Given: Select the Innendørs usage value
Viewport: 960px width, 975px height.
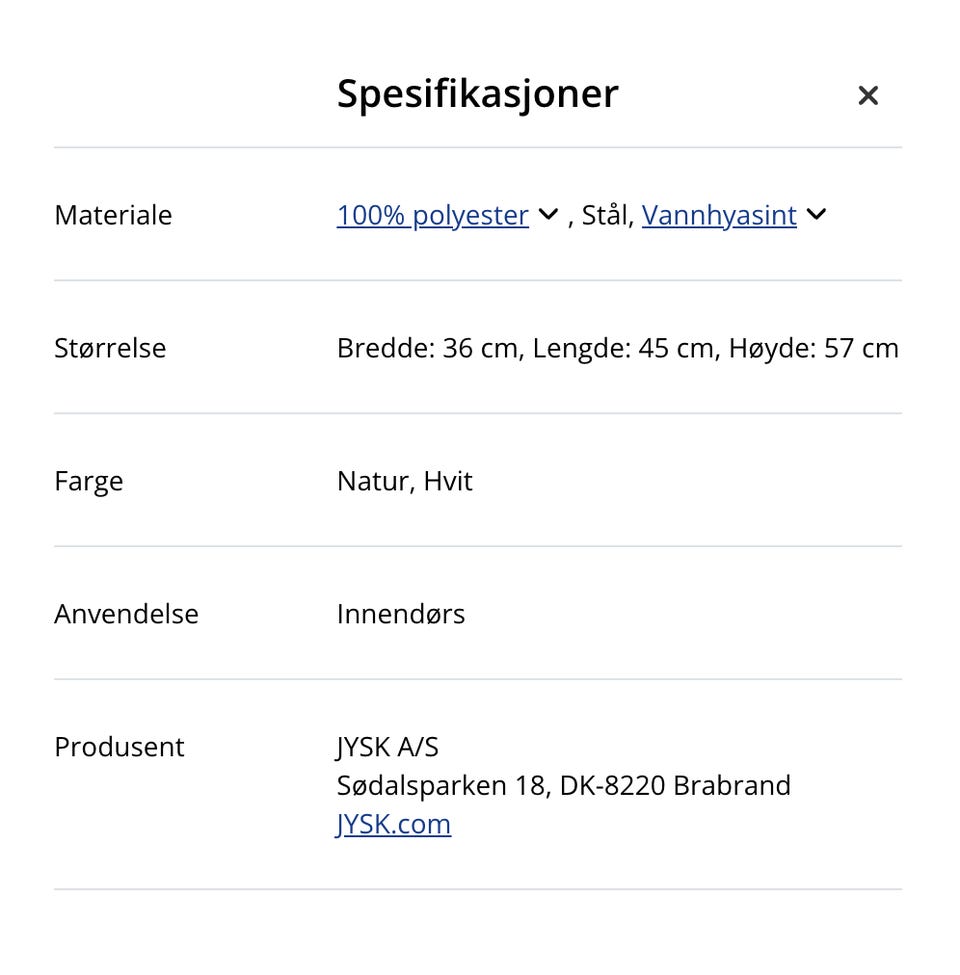Looking at the screenshot, I should point(401,614).
